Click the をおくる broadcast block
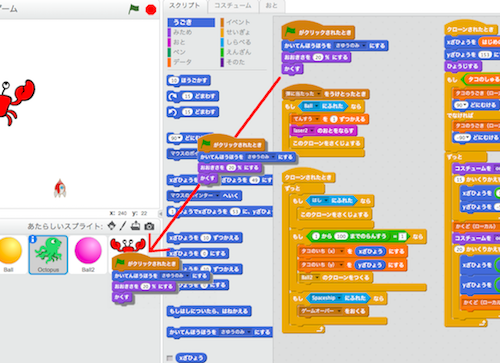500x363 pixels. coord(333,311)
